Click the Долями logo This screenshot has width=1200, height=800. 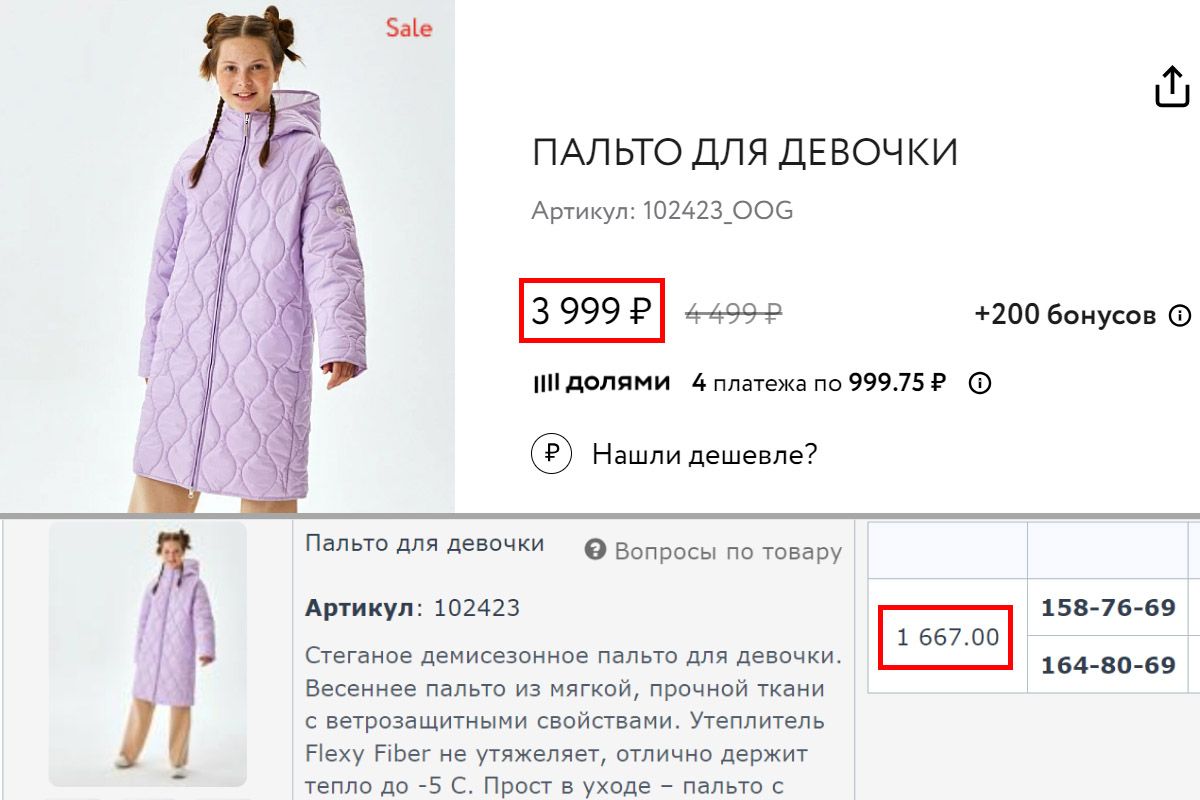coord(599,383)
